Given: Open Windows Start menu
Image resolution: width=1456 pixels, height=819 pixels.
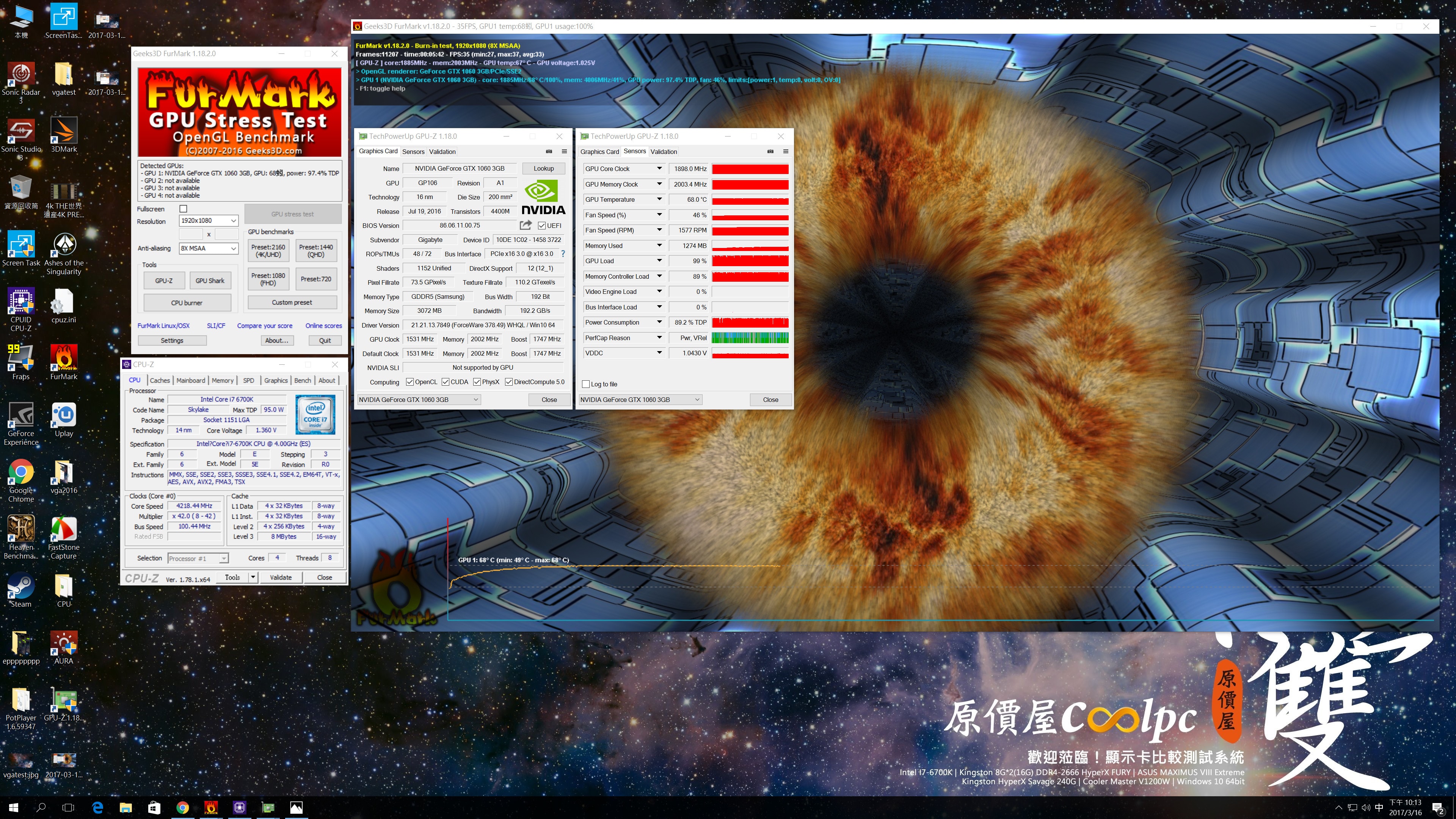Looking at the screenshot, I should [x=14, y=808].
